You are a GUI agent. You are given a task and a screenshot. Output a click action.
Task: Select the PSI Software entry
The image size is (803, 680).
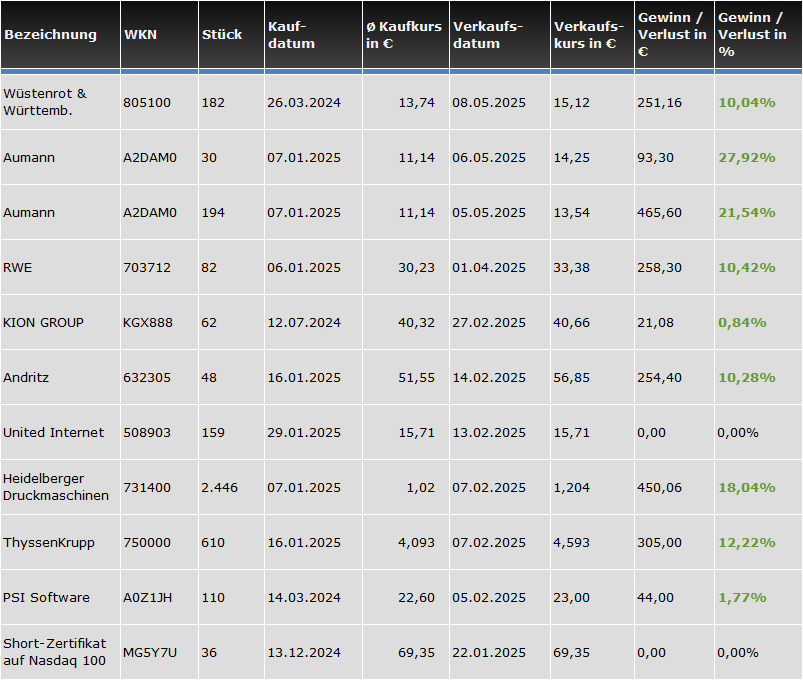[x=46, y=598]
